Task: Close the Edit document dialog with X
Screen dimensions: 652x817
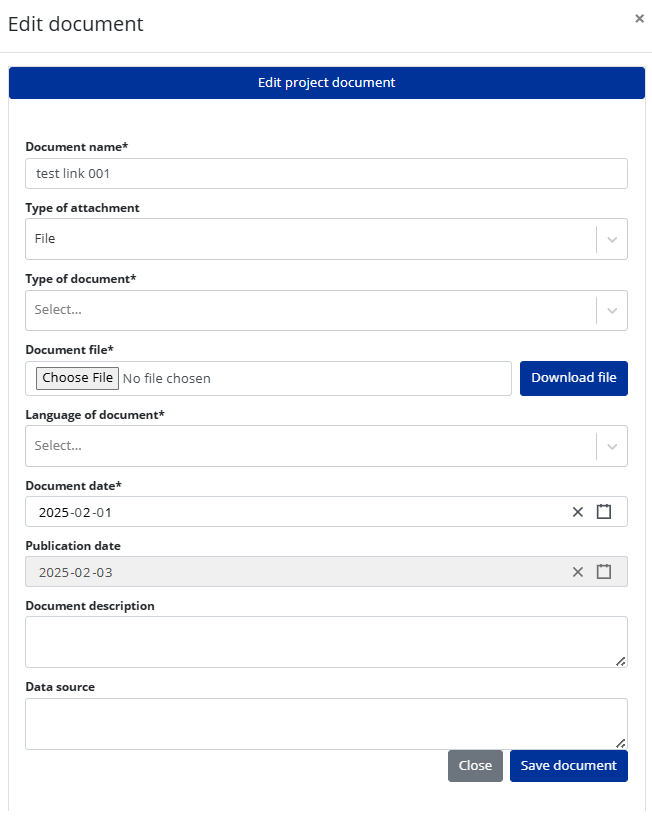Action: (x=639, y=18)
